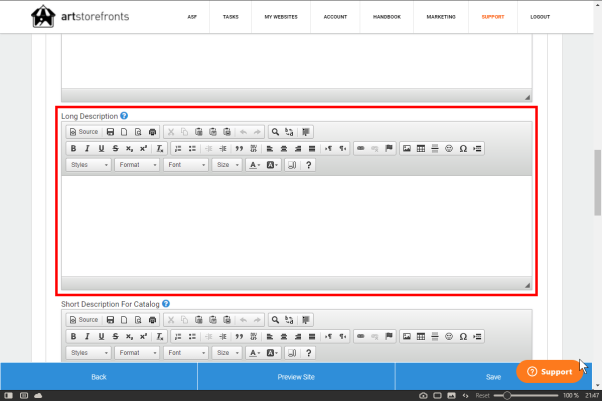Insert table in Long Description editor
The width and height of the screenshot is (602, 401).
[x=420, y=148]
